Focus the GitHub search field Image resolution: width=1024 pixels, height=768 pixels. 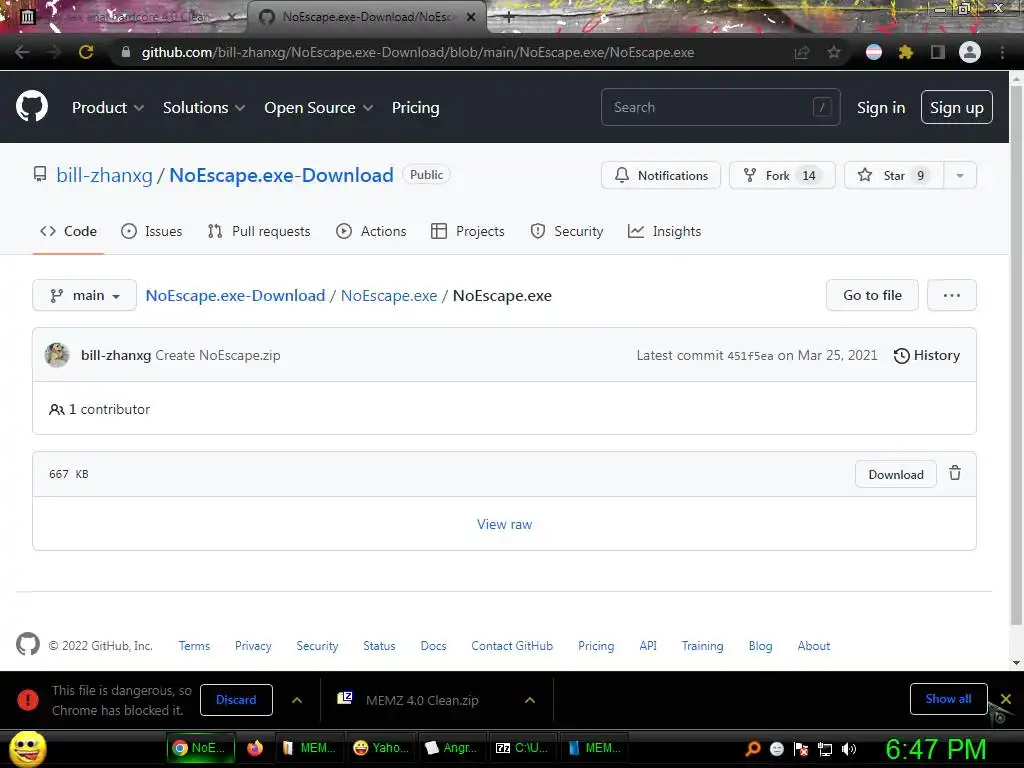pyautogui.click(x=720, y=107)
